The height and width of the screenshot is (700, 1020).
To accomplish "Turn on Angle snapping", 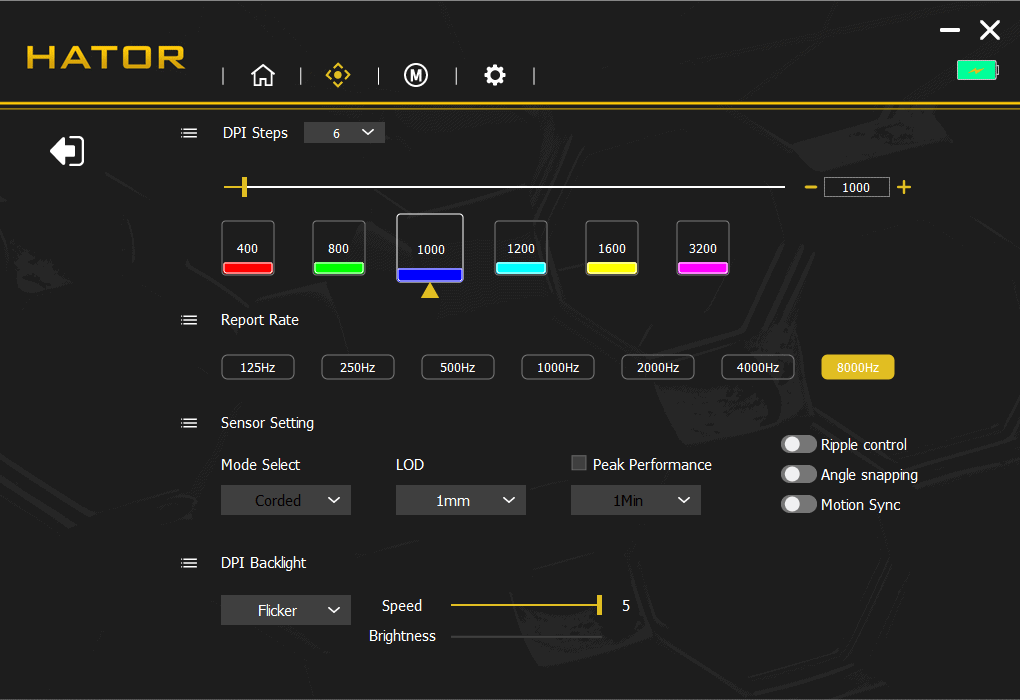I will pyautogui.click(x=799, y=475).
